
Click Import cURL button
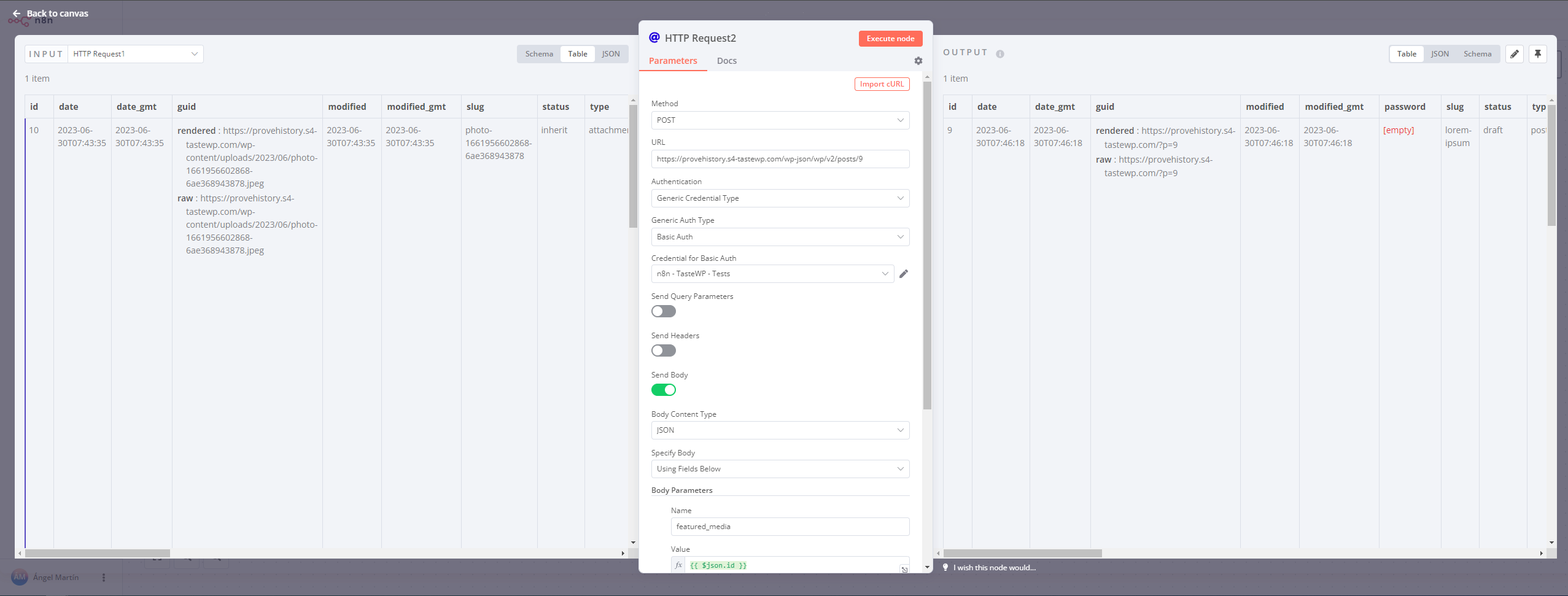[882, 84]
